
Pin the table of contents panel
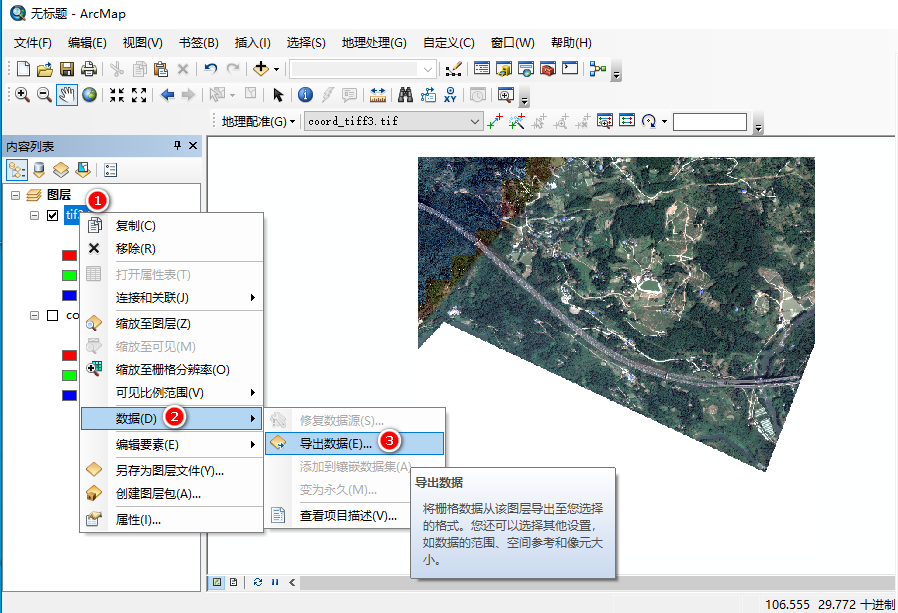[x=177, y=146]
